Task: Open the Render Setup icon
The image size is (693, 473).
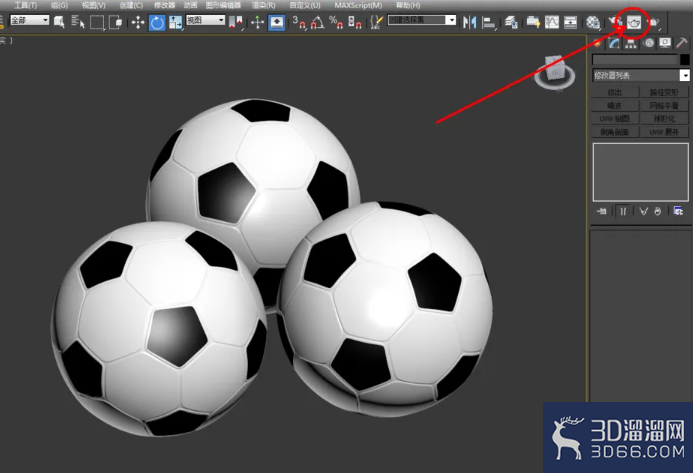Action: 614,22
